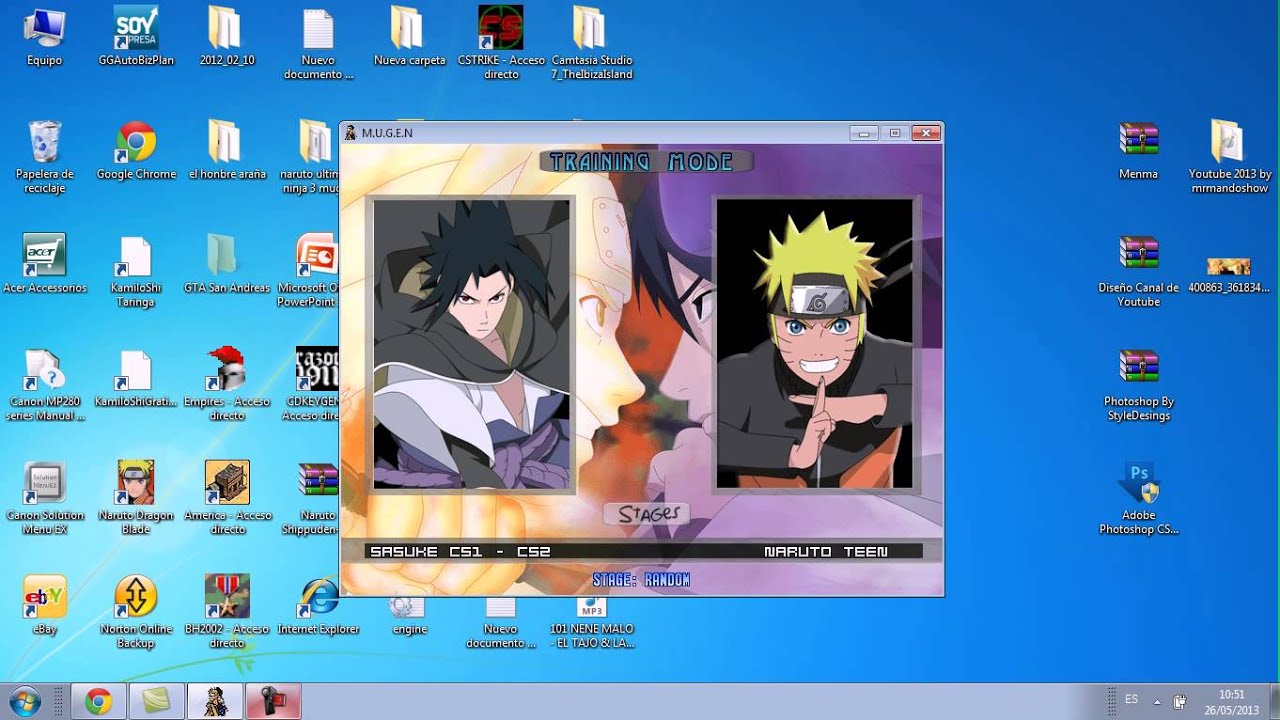Maximize the M.U.G.E.N window
Viewport: 1280px width, 720px height.
pyautogui.click(x=895, y=132)
